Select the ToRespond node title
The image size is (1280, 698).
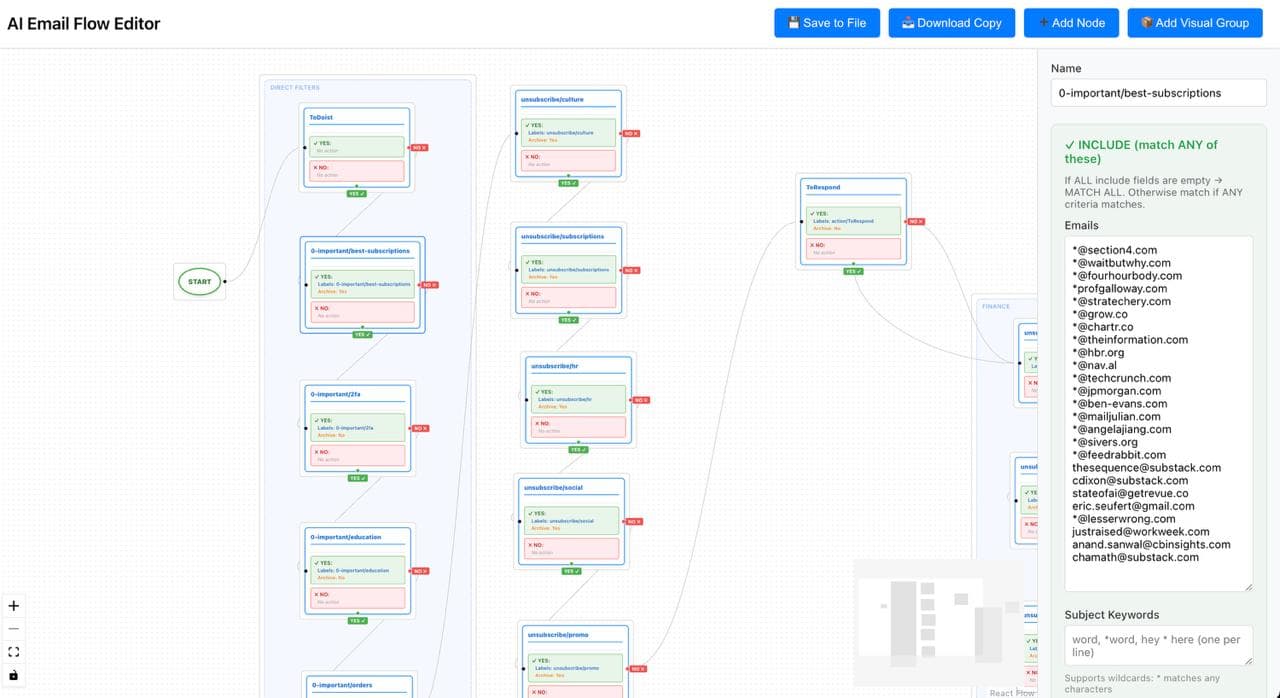pyautogui.click(x=823, y=188)
